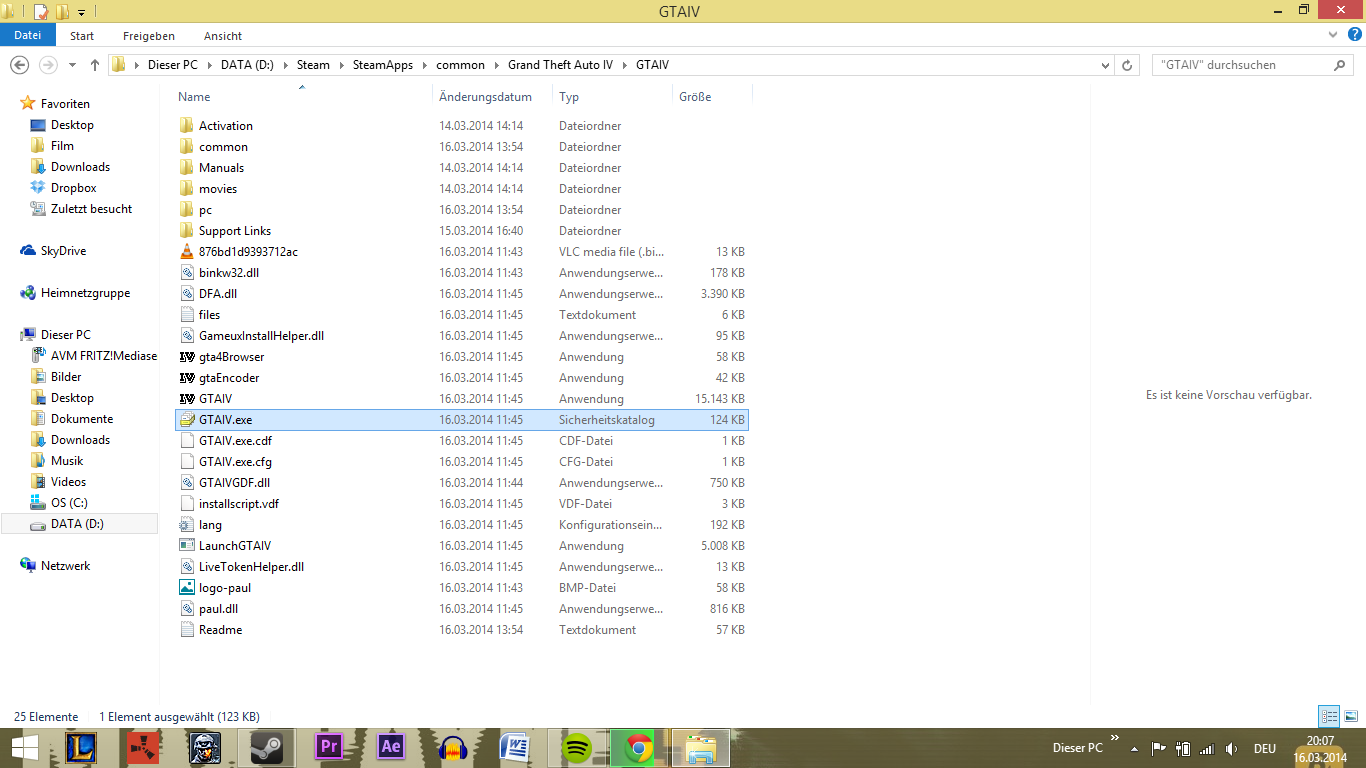Sort files by Typ column
Viewport: 1366px width, 768px height.
pyautogui.click(x=569, y=97)
